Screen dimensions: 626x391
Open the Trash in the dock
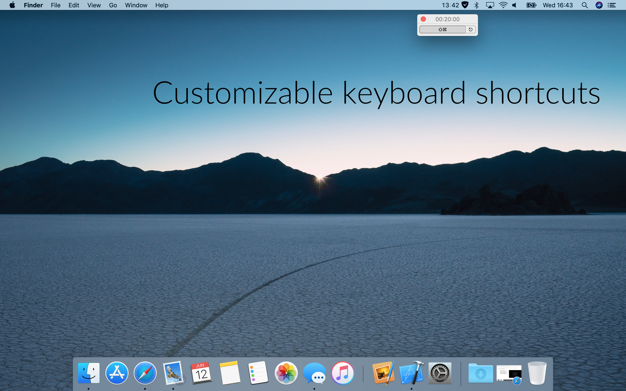tap(537, 373)
